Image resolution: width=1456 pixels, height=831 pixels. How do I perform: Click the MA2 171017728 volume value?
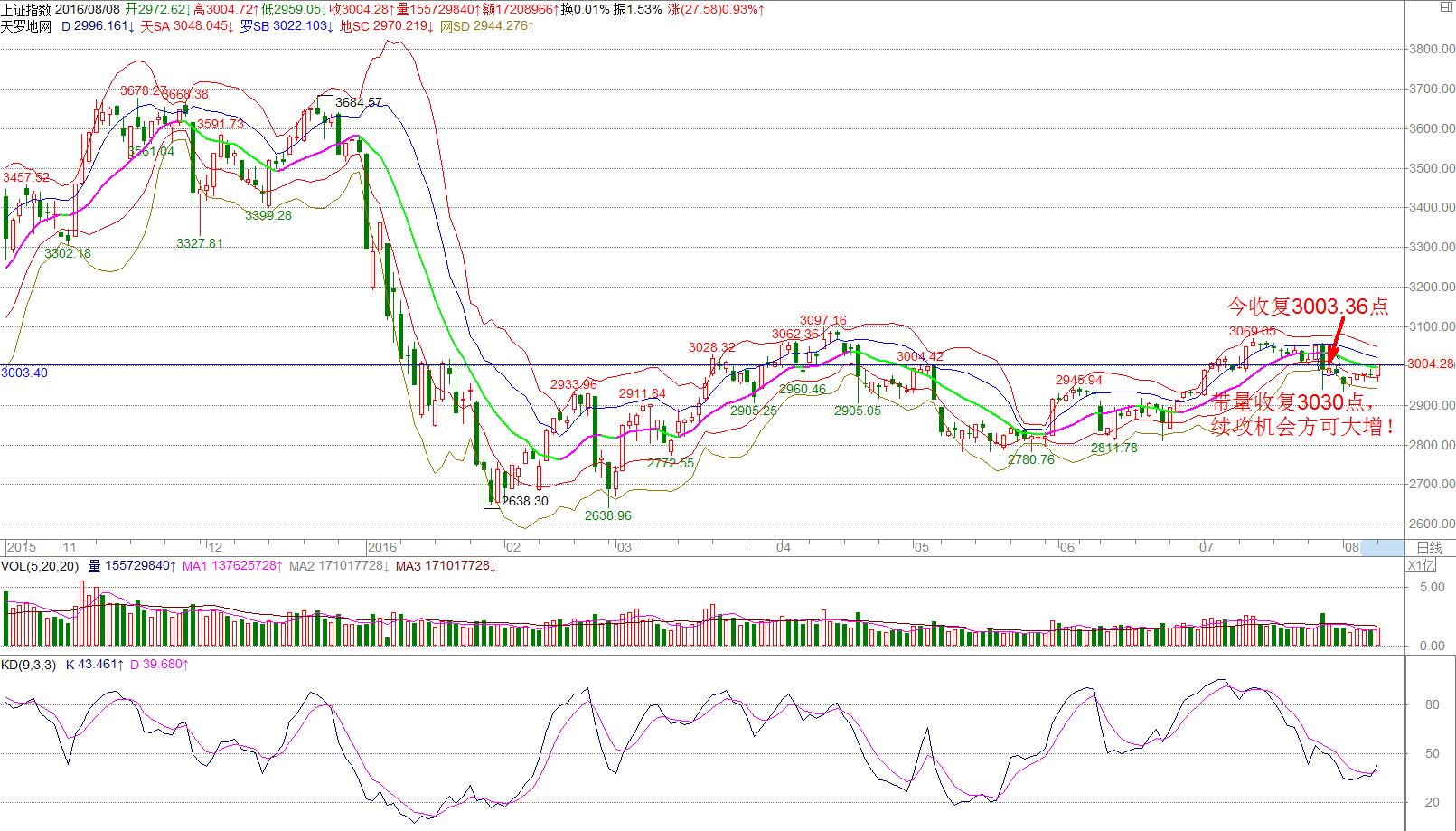(340, 566)
